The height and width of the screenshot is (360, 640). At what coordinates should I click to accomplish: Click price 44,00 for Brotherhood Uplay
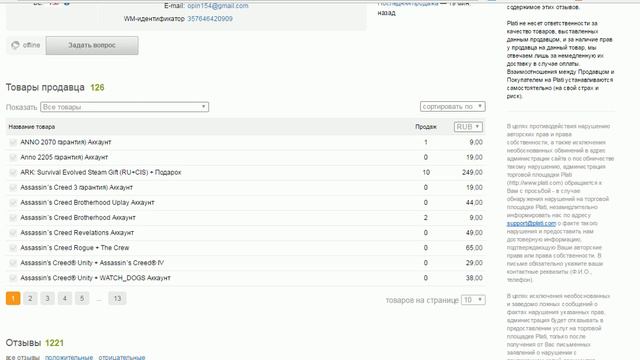474,202
